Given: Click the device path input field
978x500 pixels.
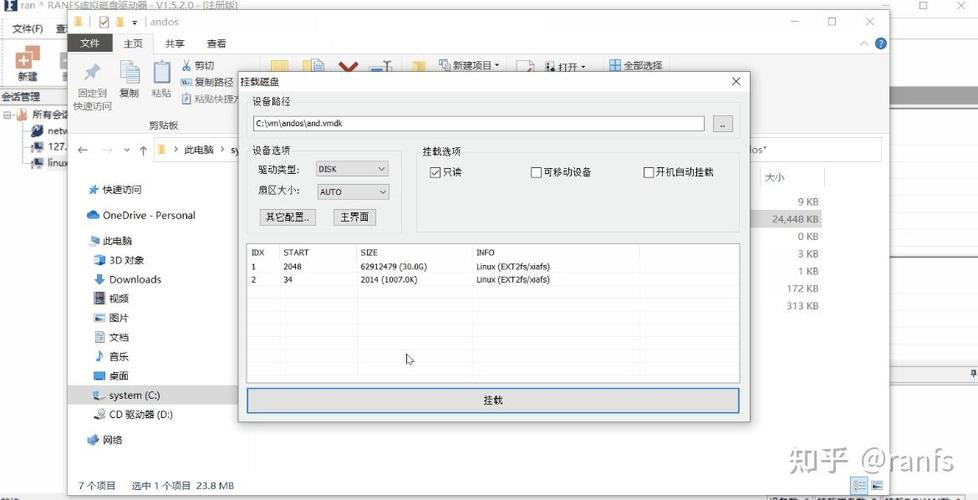Looking at the screenshot, I should (x=478, y=123).
